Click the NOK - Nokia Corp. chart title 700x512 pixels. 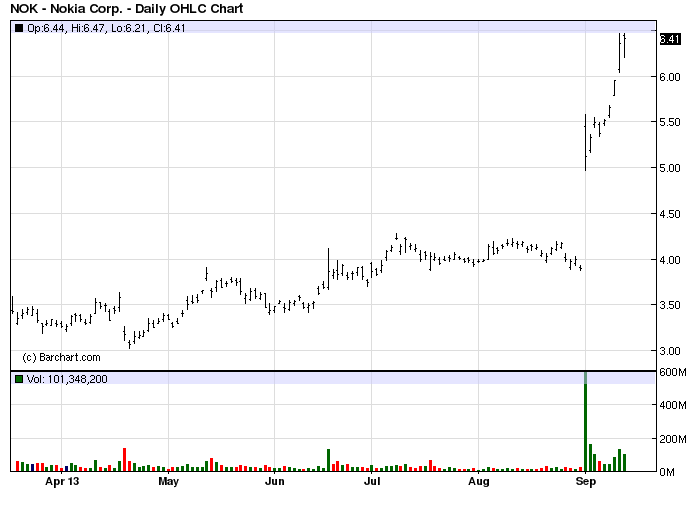[x=127, y=8]
